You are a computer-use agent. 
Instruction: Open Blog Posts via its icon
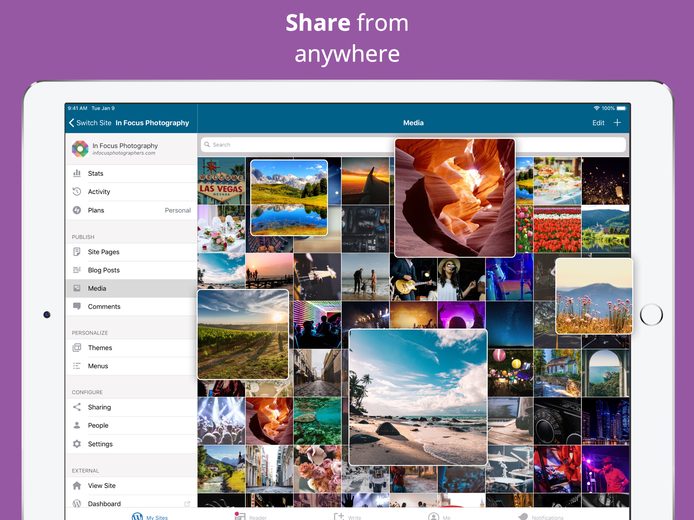pyautogui.click(x=77, y=270)
